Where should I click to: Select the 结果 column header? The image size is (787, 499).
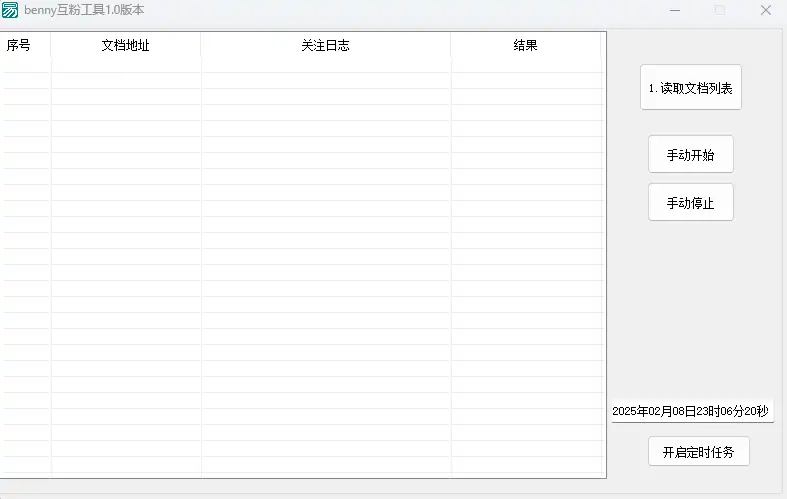[526, 45]
